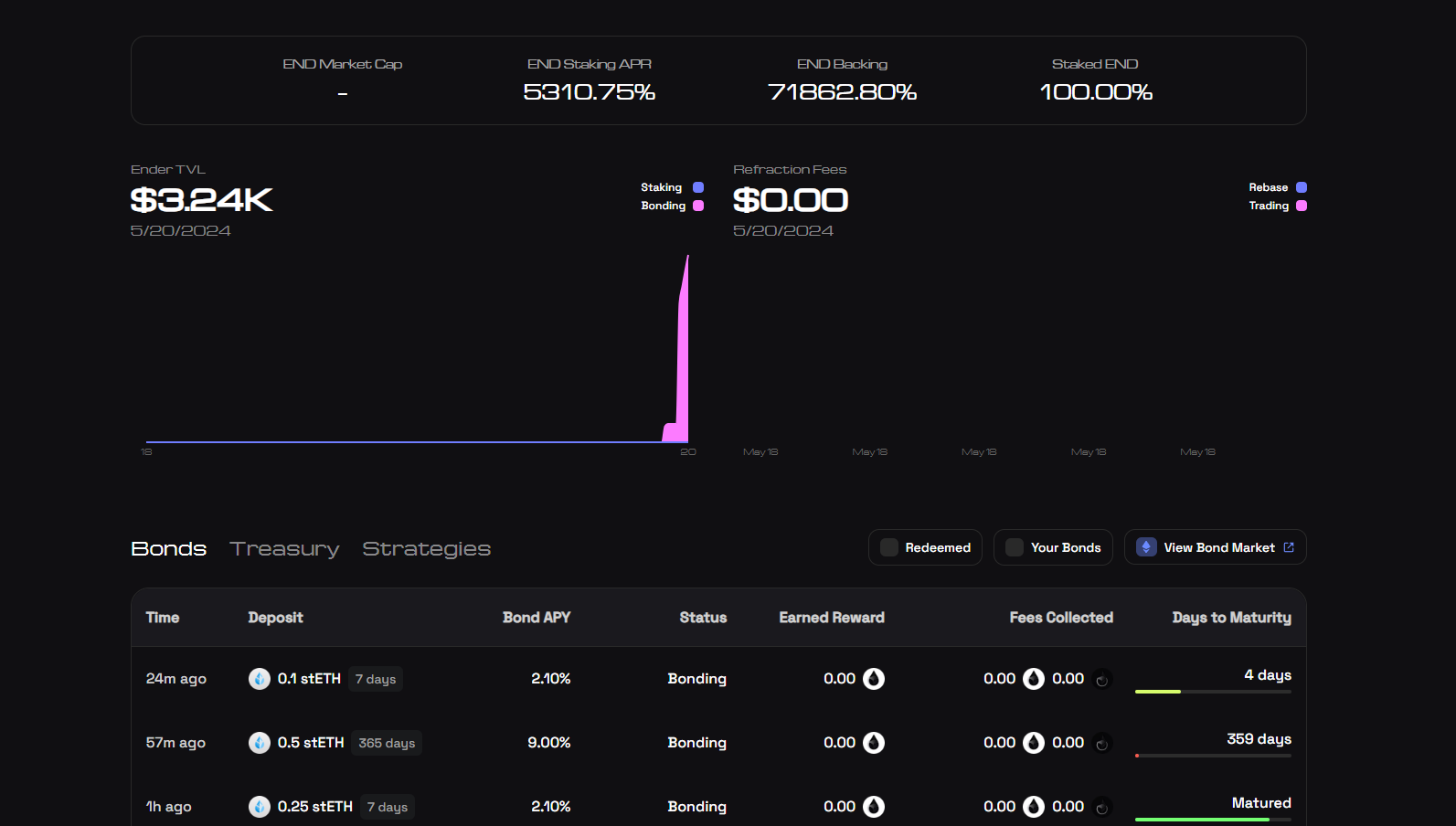1456x826 pixels.
Task: Click the pink Trading legend swatch
Action: pyautogui.click(x=1302, y=206)
